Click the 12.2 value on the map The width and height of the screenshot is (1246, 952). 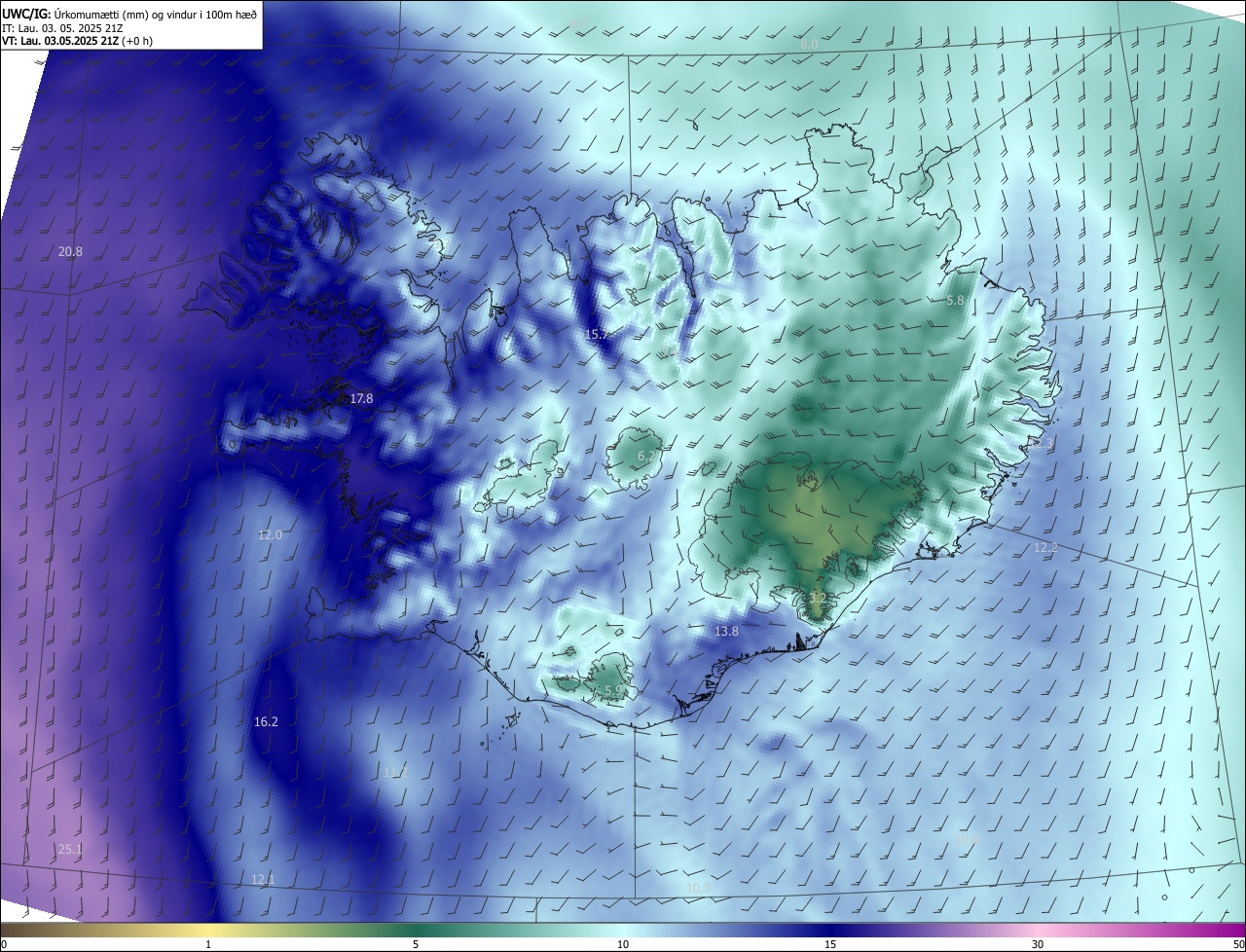[1045, 548]
